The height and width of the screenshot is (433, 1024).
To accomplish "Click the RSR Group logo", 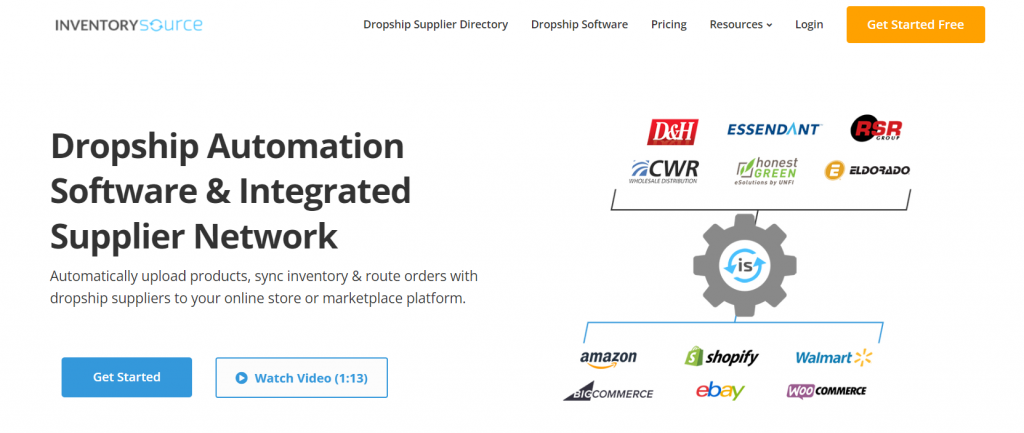I will [876, 129].
